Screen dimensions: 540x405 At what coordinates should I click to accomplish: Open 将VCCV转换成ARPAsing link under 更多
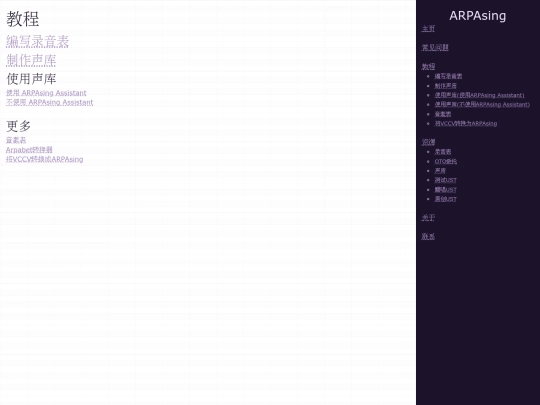click(44, 159)
